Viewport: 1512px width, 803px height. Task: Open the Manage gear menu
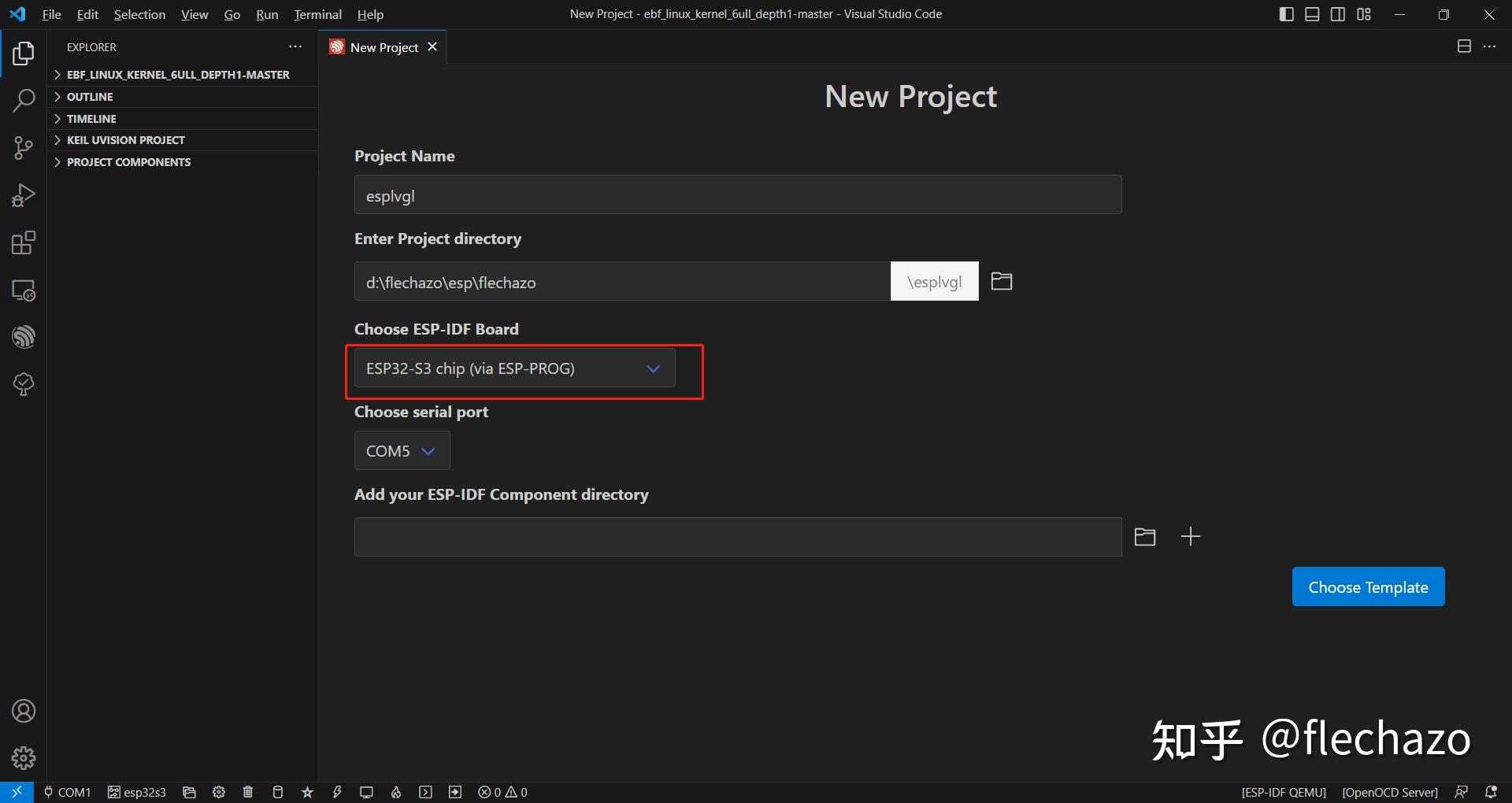click(x=24, y=758)
